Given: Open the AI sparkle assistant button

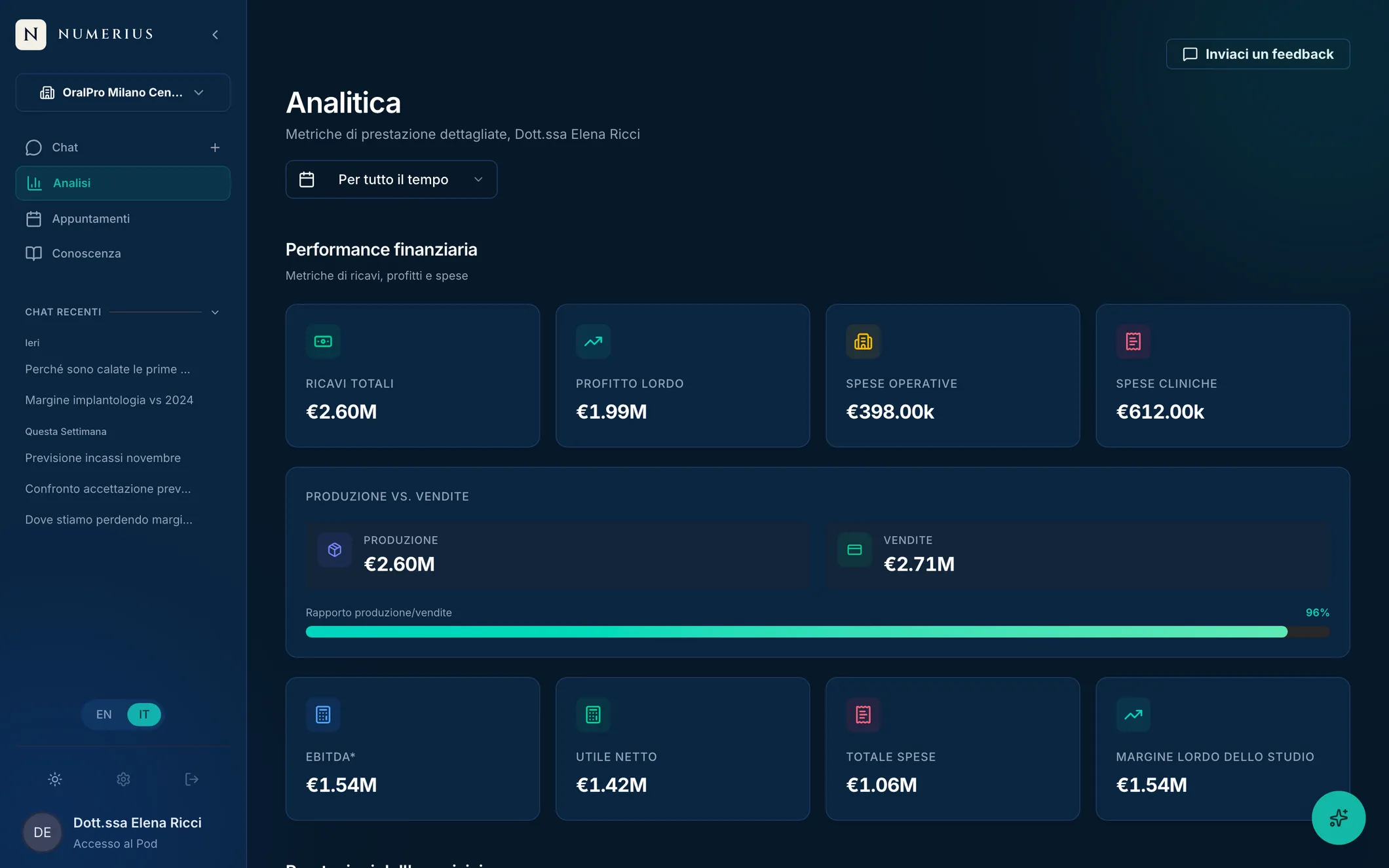Looking at the screenshot, I should (1339, 818).
